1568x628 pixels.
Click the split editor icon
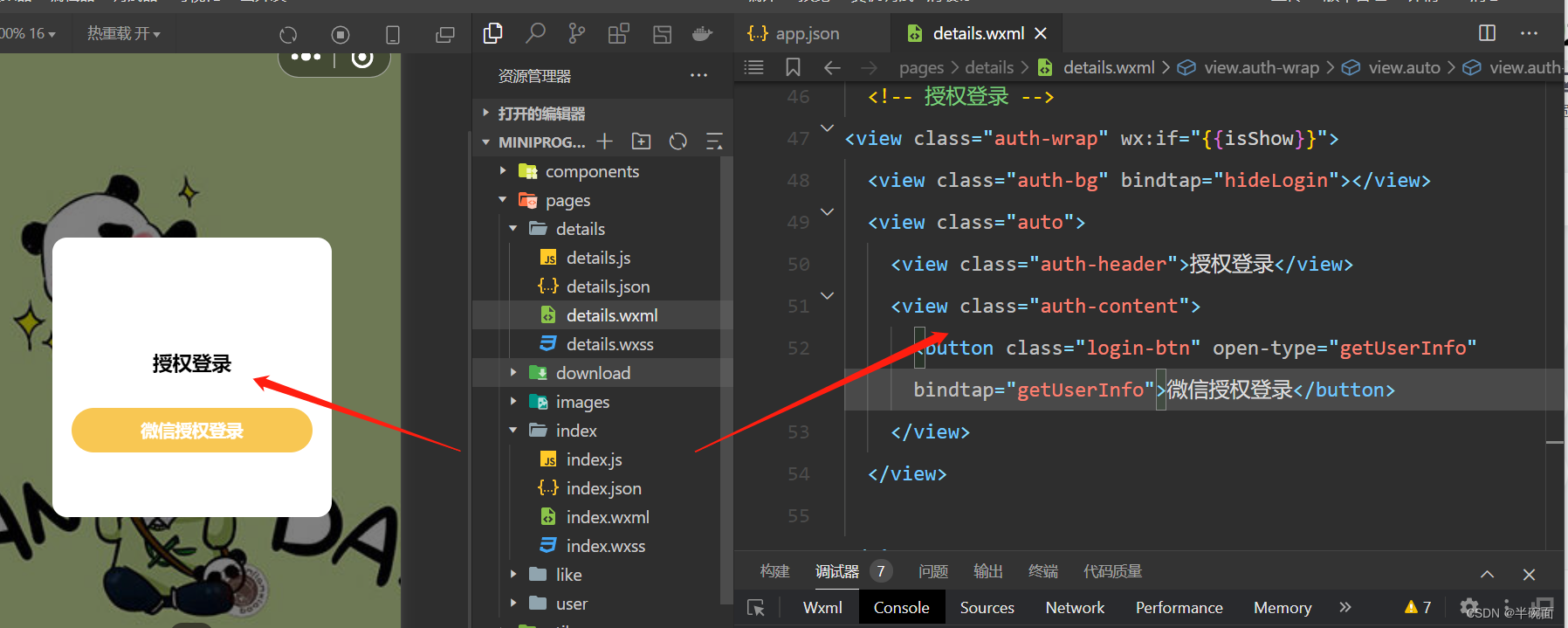(x=1488, y=33)
